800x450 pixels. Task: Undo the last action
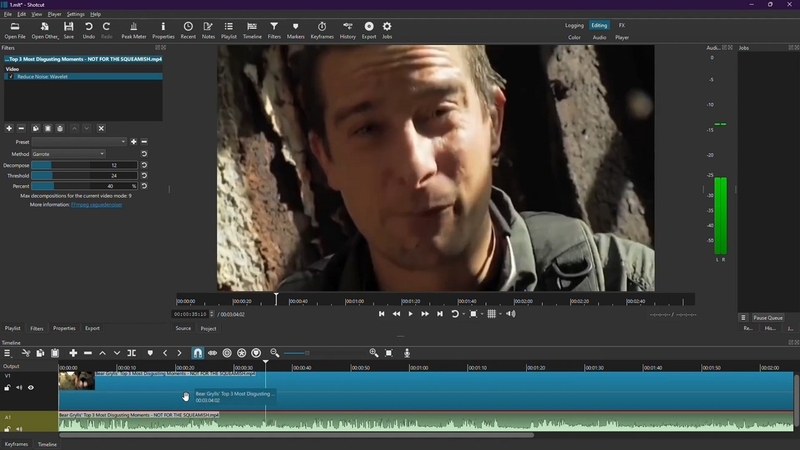(x=89, y=30)
